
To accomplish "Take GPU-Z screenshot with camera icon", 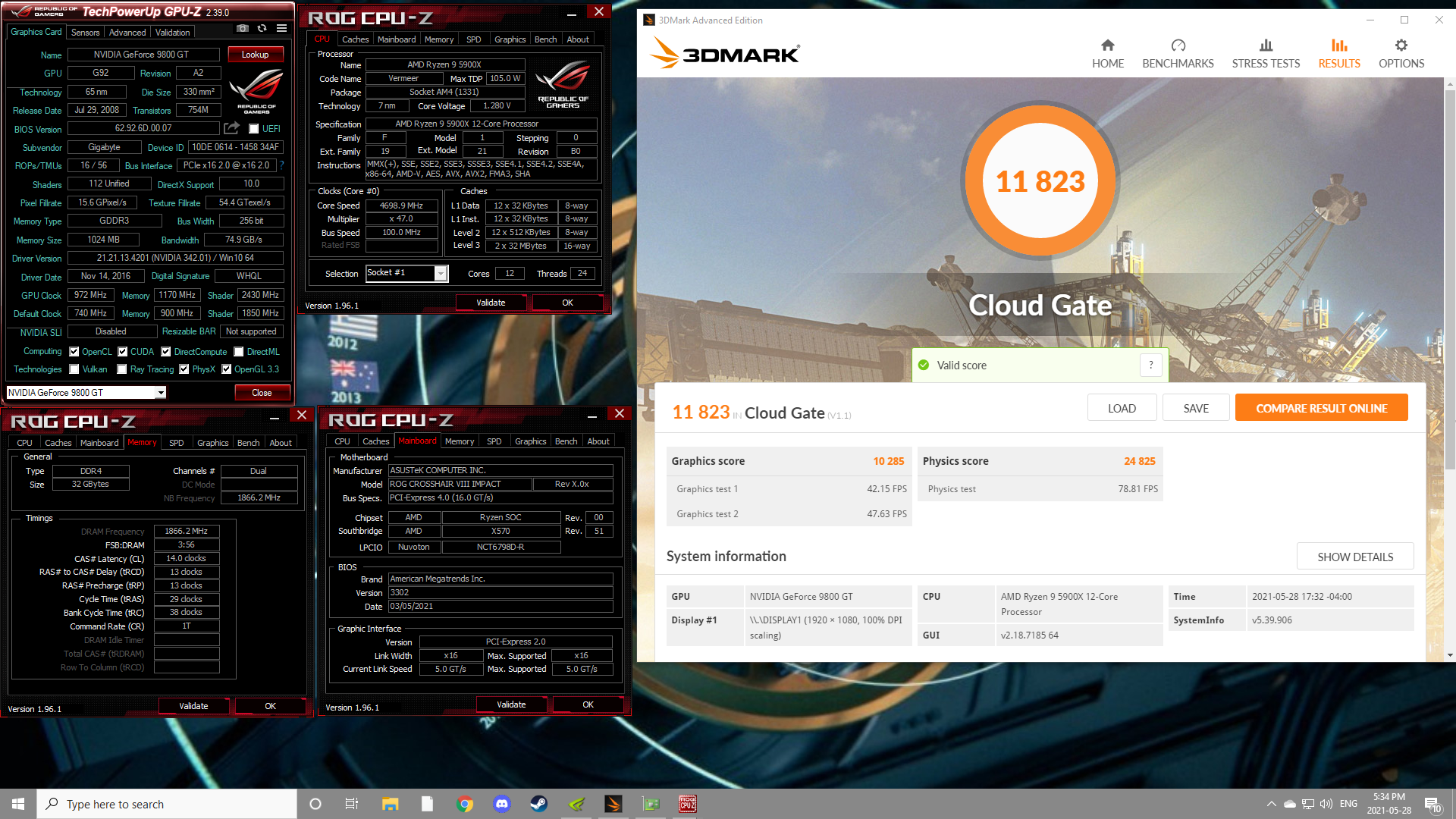I will (243, 28).
